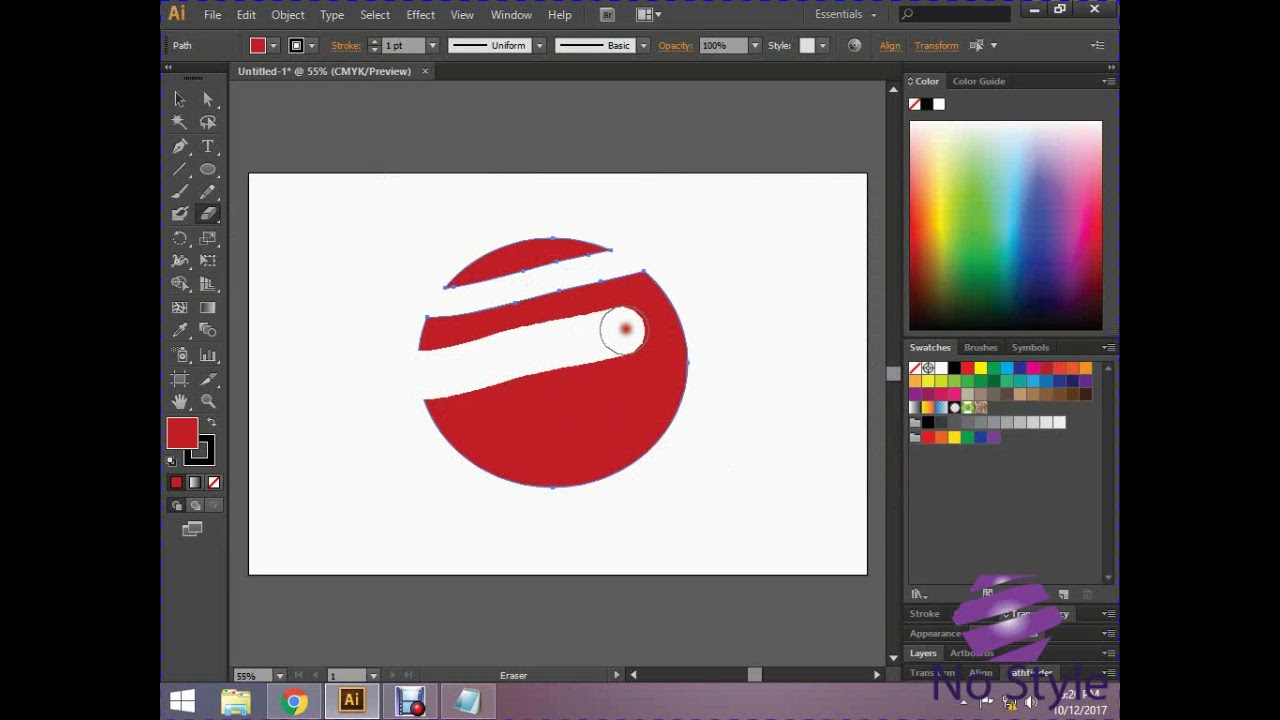Select the Blend tool

tap(208, 330)
